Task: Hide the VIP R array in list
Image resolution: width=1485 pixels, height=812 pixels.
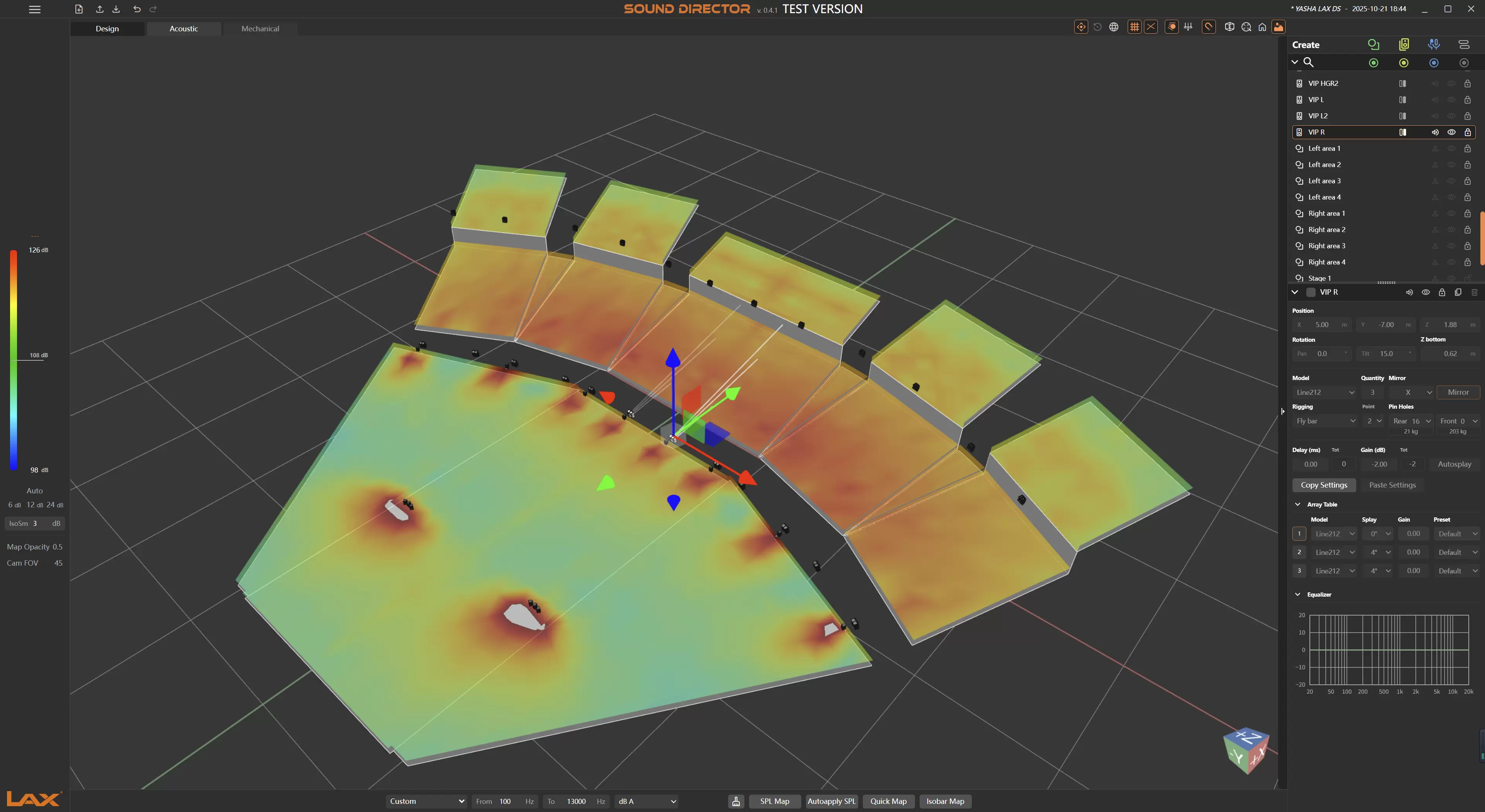Action: (1451, 132)
